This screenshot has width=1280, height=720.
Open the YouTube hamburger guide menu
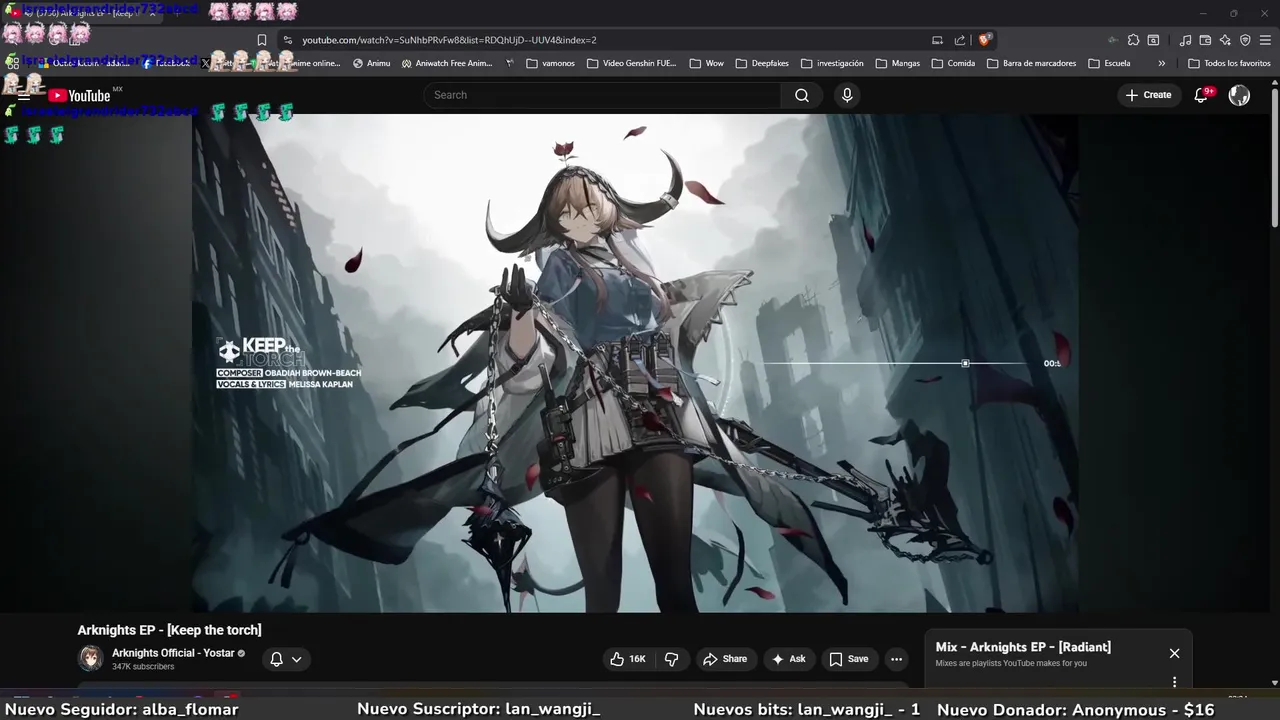tap(23, 95)
